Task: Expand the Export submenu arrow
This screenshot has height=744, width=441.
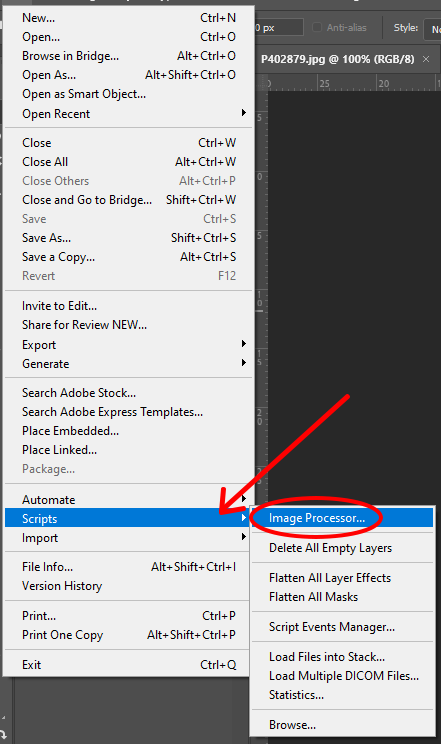Action: (x=244, y=344)
